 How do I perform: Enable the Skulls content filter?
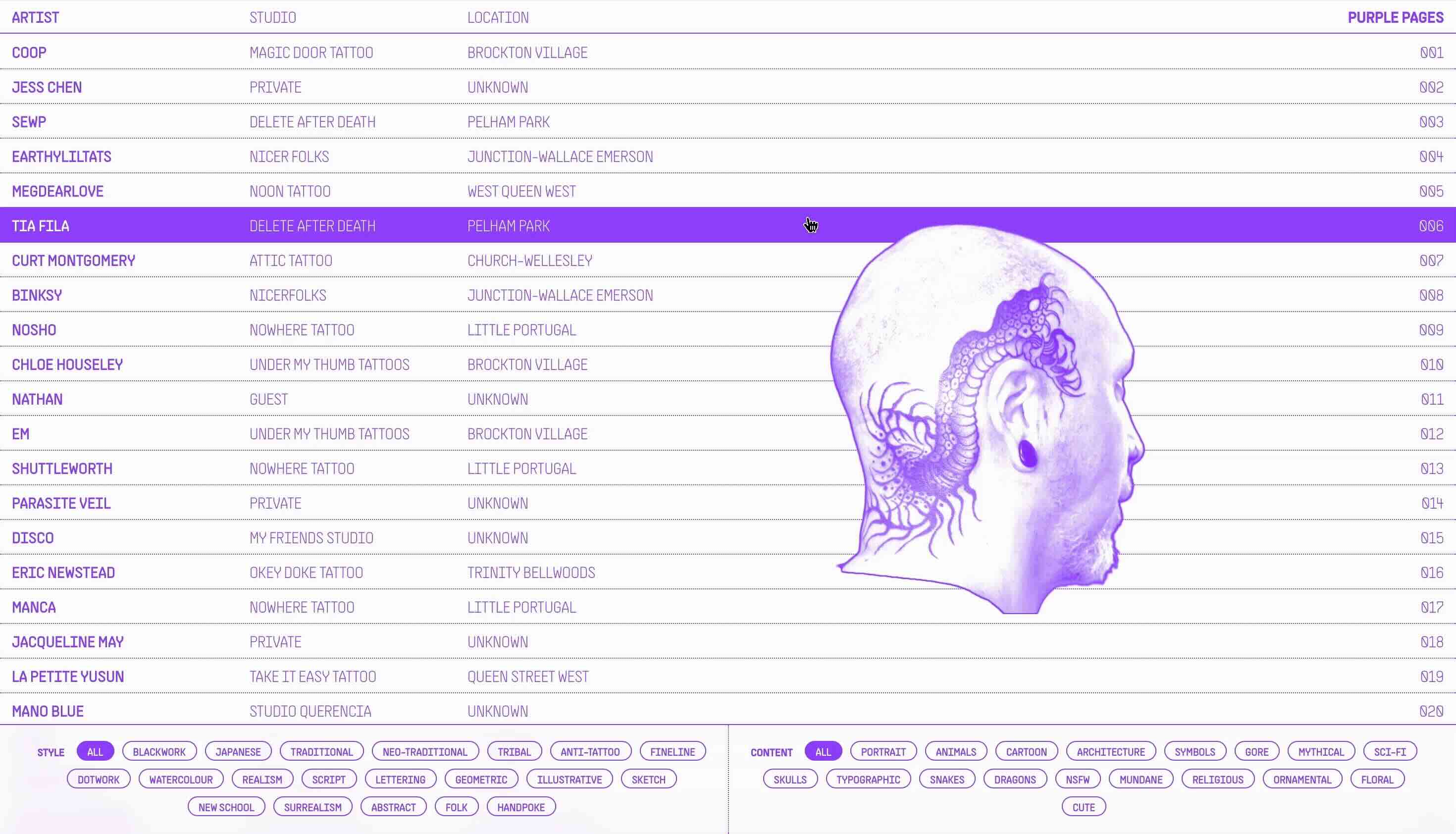tap(790, 779)
